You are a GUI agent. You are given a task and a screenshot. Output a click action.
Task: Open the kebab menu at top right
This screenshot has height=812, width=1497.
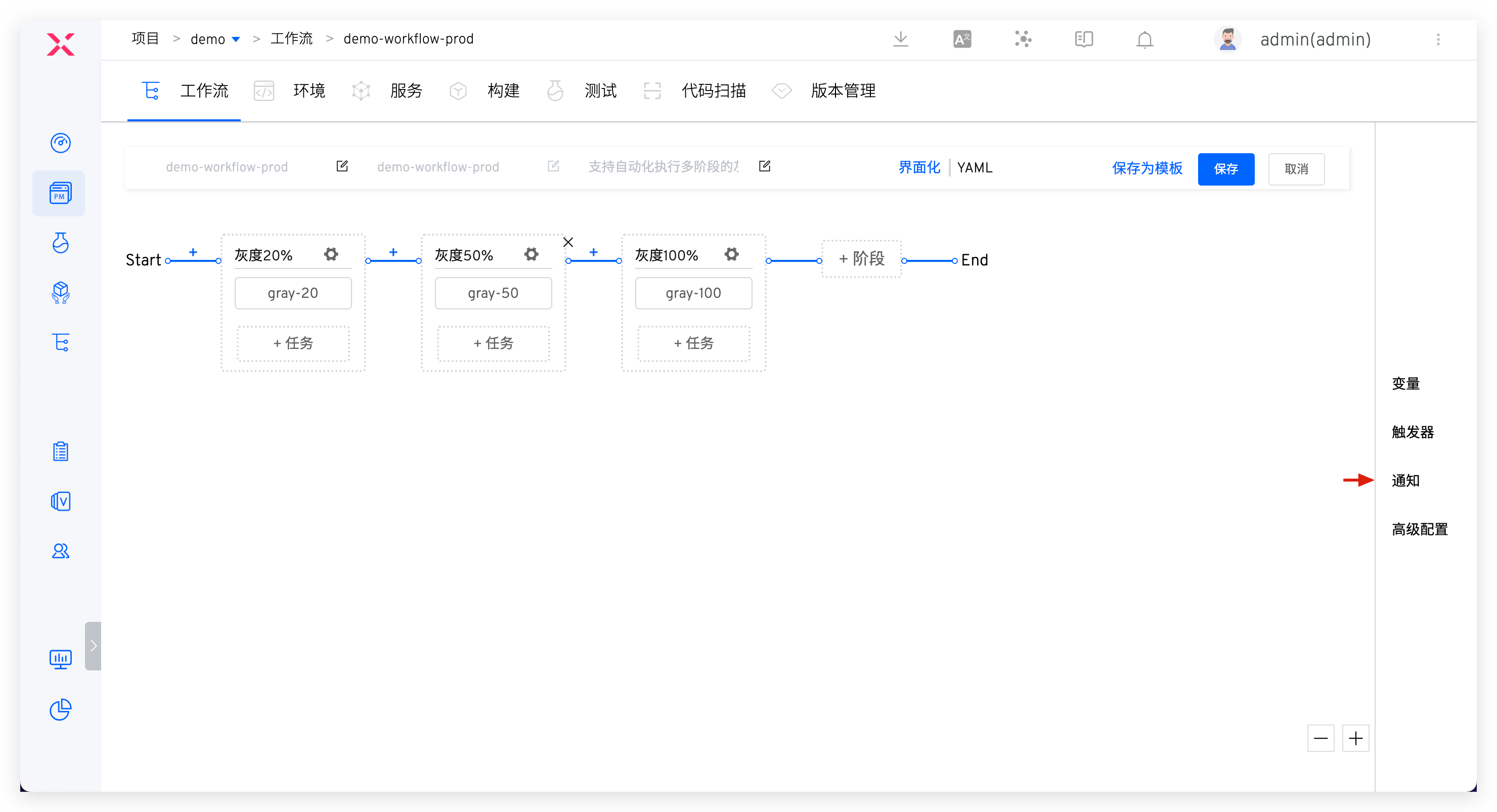(1439, 39)
